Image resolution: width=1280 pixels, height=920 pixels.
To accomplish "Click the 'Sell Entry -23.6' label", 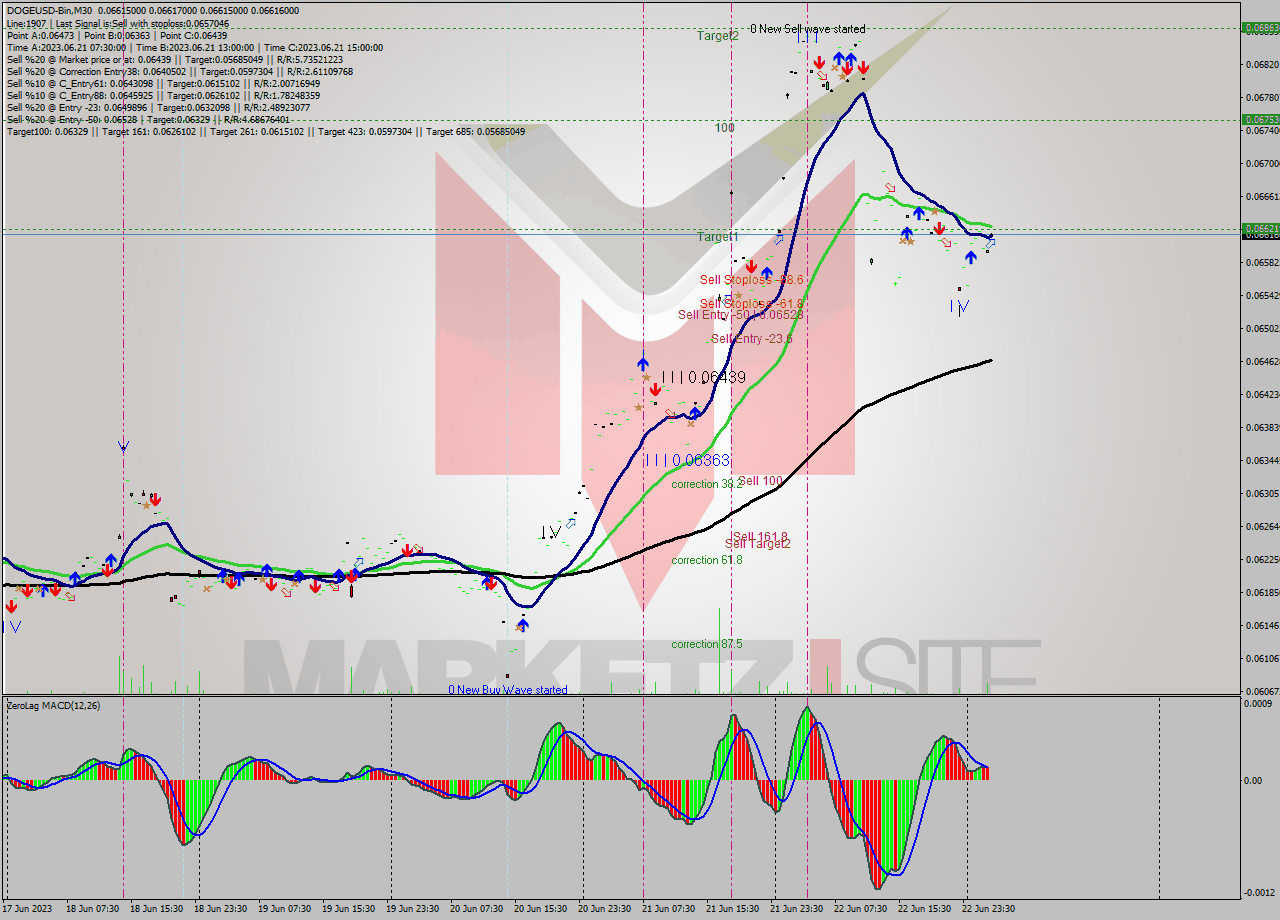I will [x=752, y=339].
